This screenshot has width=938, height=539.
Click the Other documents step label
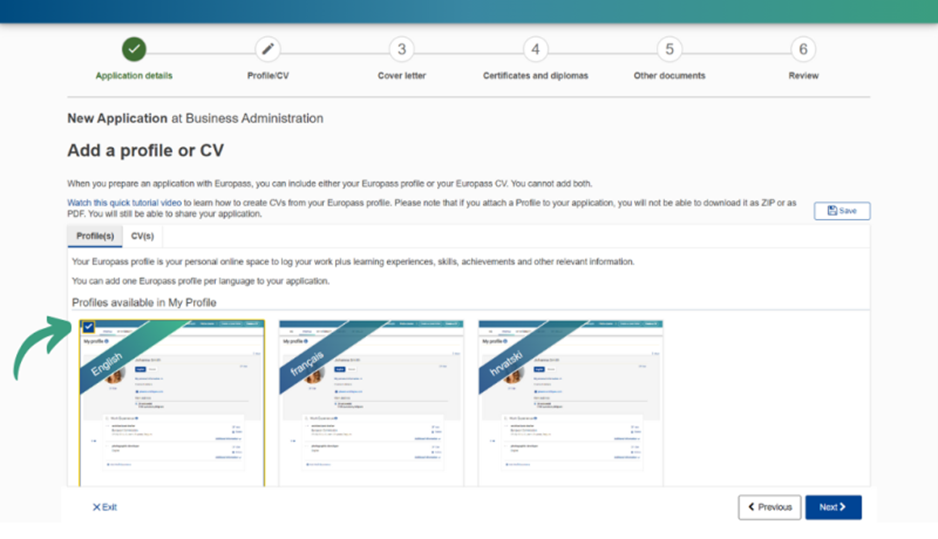coord(669,76)
